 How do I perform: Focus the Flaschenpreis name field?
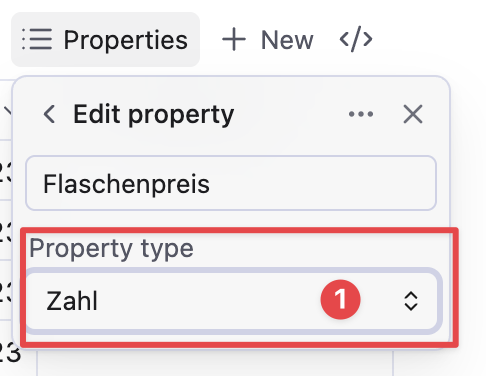231,183
